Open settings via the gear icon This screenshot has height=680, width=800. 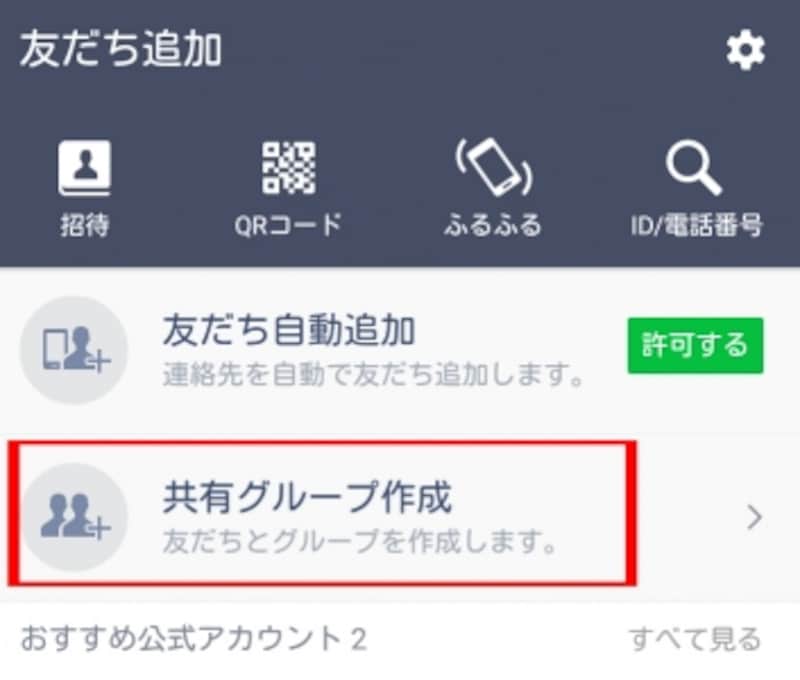(745, 50)
